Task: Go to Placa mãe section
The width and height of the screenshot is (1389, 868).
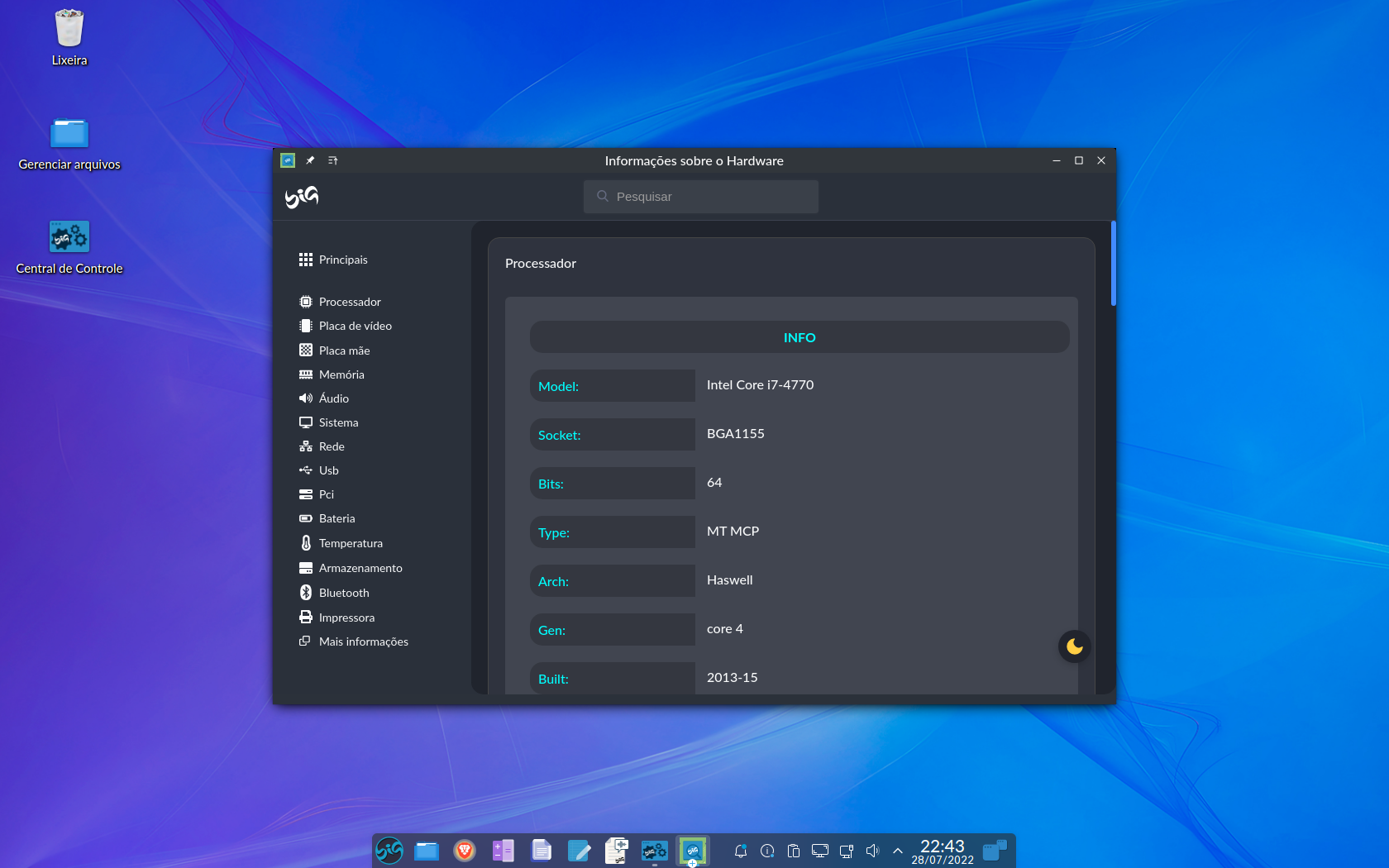Action: pos(334,351)
